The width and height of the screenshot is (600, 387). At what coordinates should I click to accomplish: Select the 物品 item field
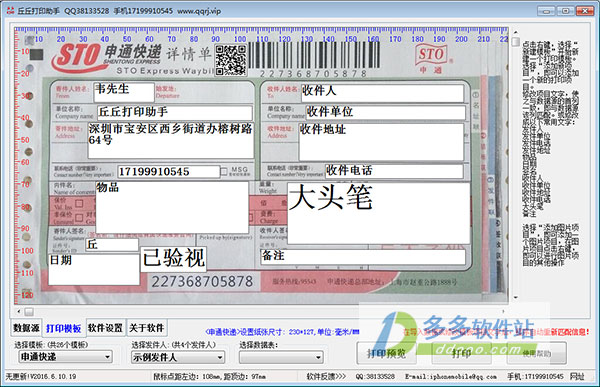172,207
